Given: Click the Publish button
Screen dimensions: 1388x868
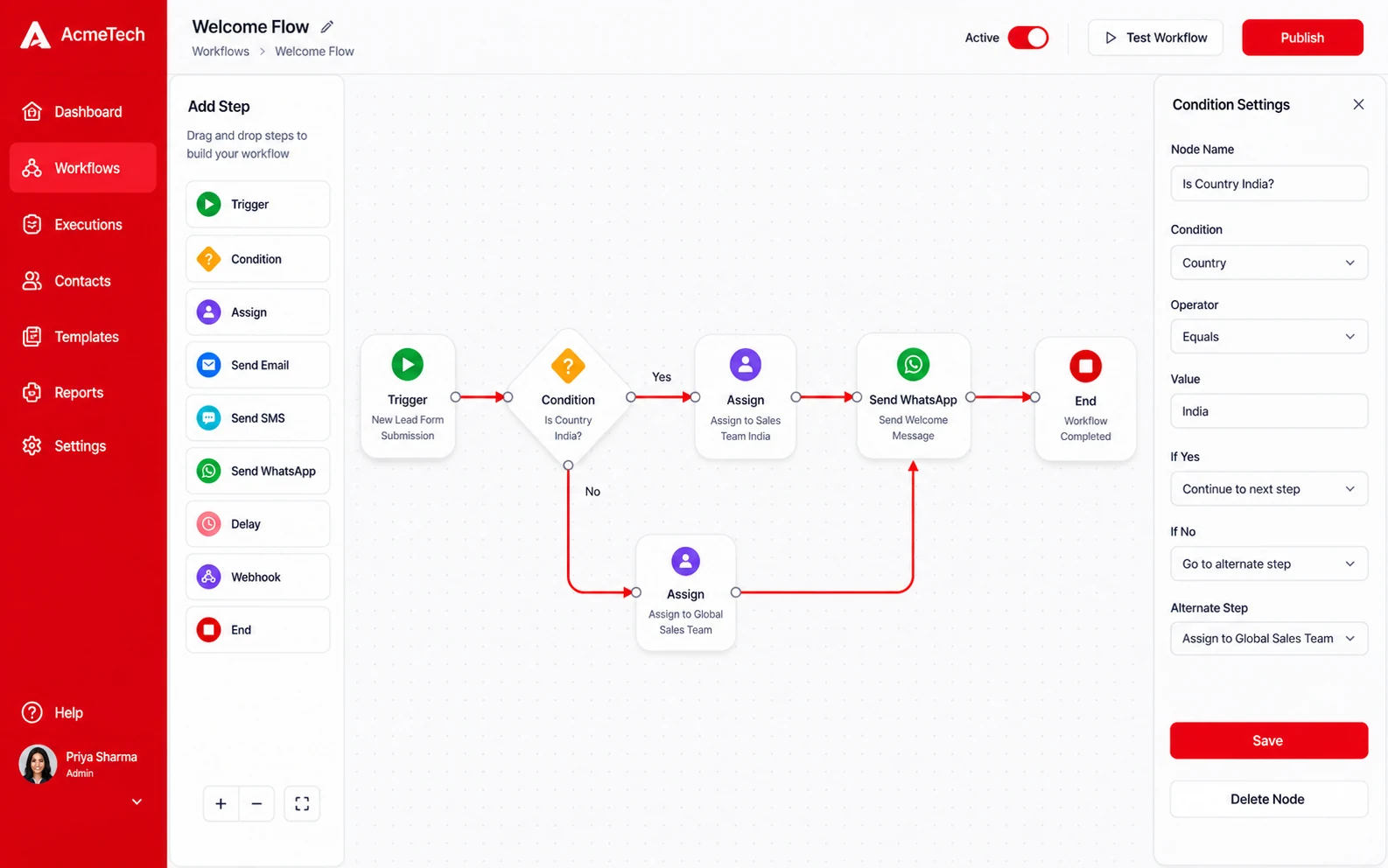Looking at the screenshot, I should coord(1302,38).
